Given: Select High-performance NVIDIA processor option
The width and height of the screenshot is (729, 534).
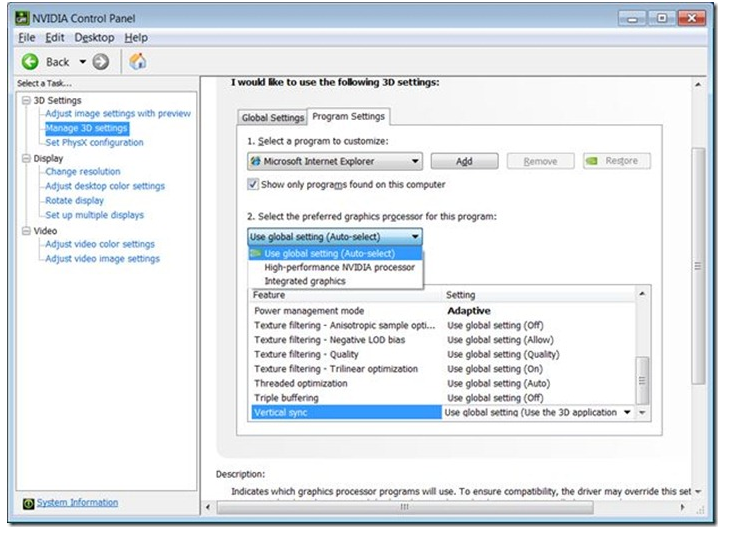Looking at the screenshot, I should 339,267.
